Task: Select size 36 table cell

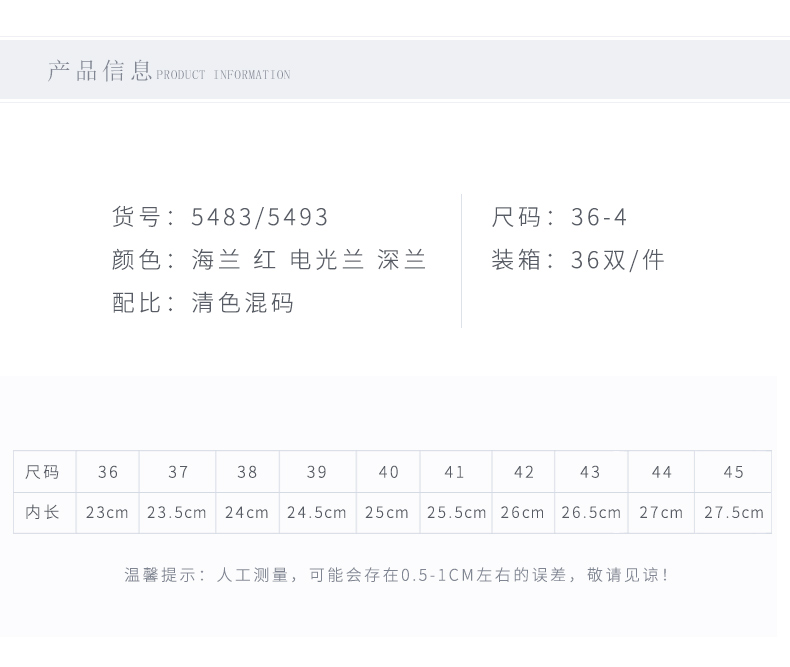Action: click(x=108, y=472)
